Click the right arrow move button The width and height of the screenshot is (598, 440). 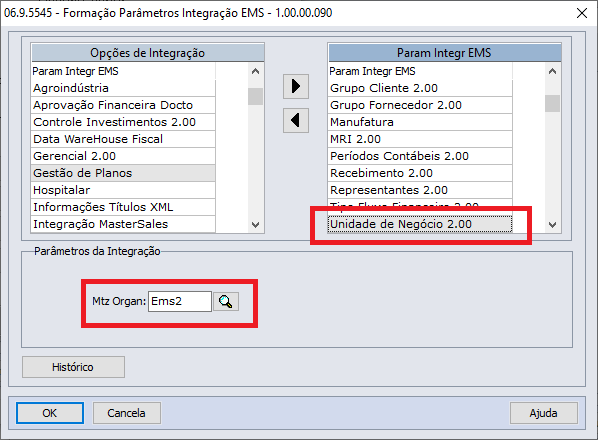coord(296,87)
